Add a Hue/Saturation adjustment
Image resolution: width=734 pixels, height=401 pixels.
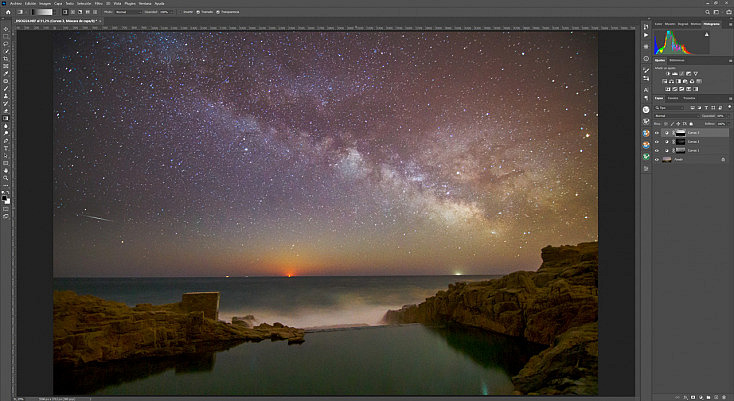pos(664,81)
